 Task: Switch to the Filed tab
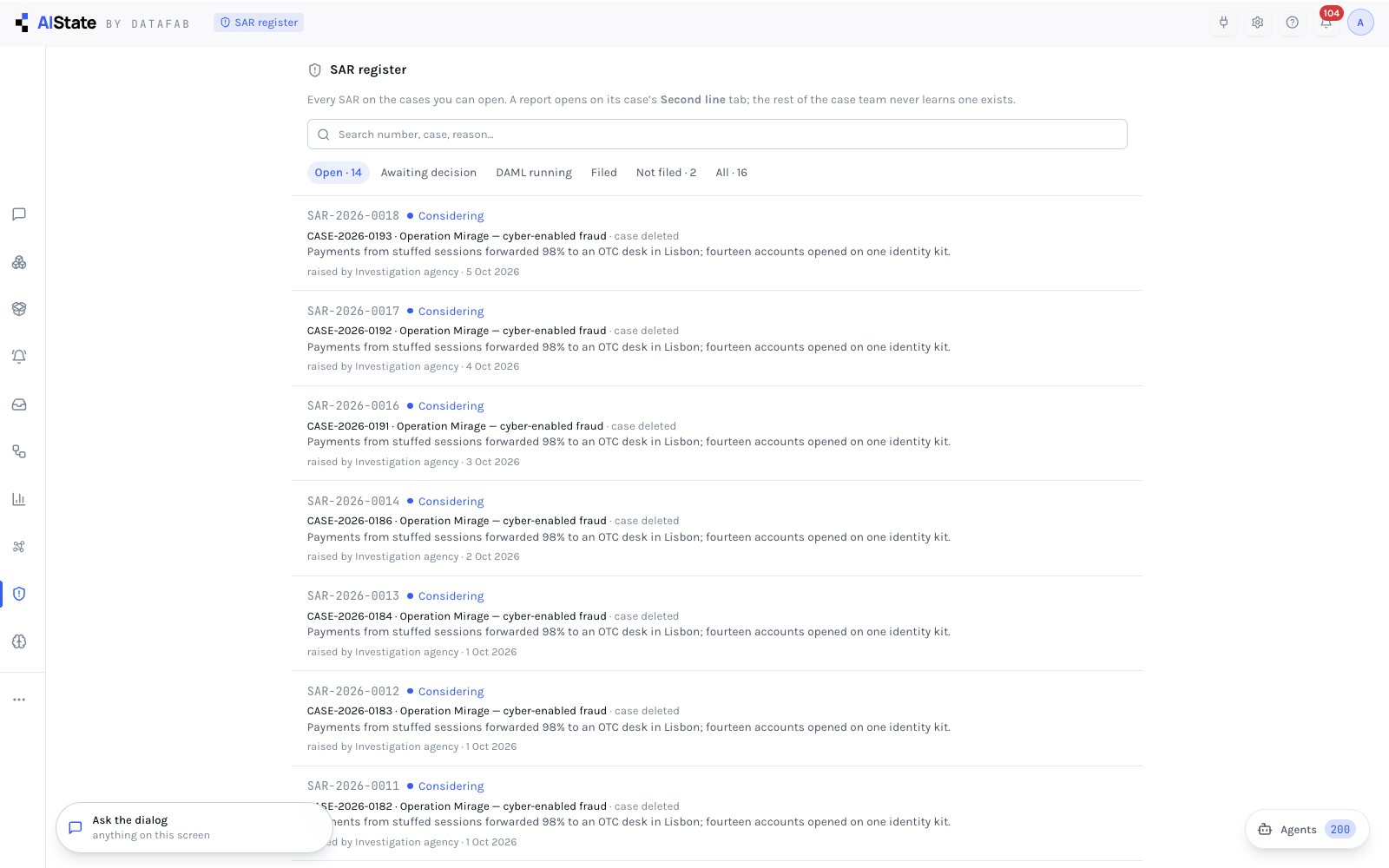604,173
